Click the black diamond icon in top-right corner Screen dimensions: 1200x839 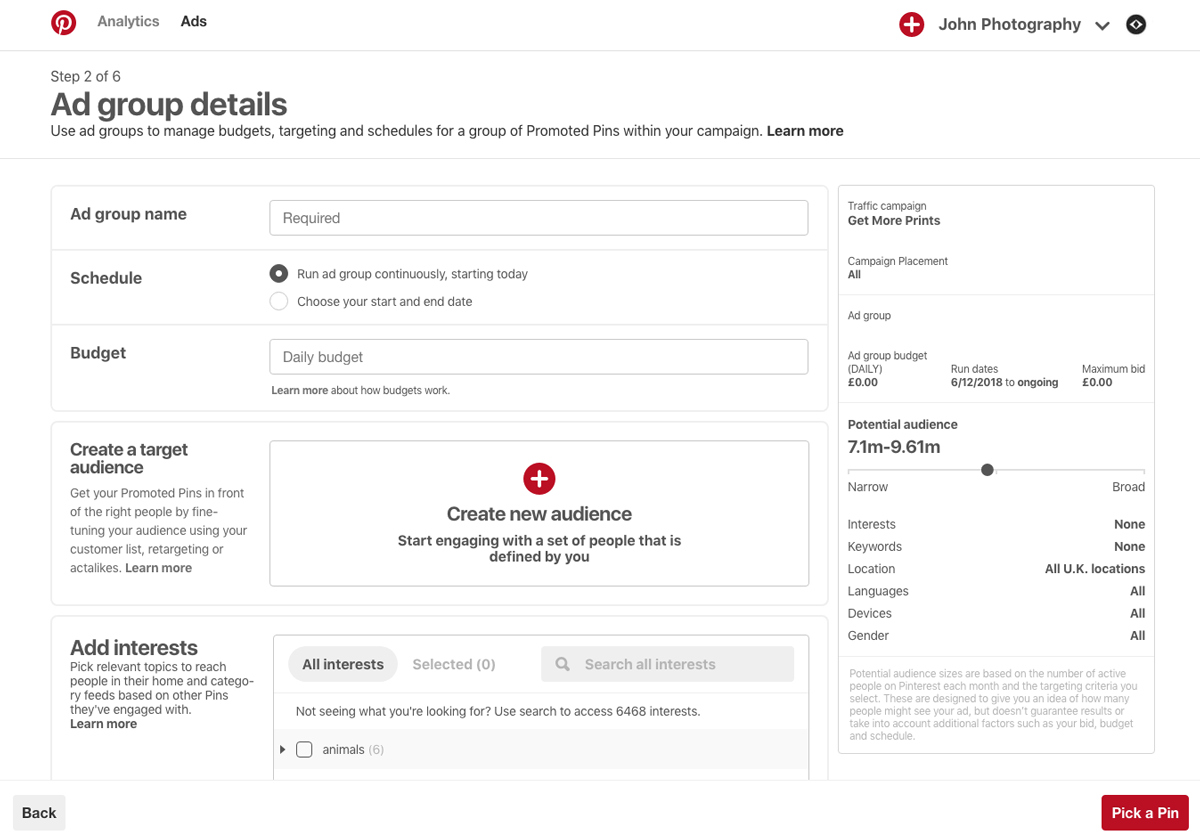1136,25
